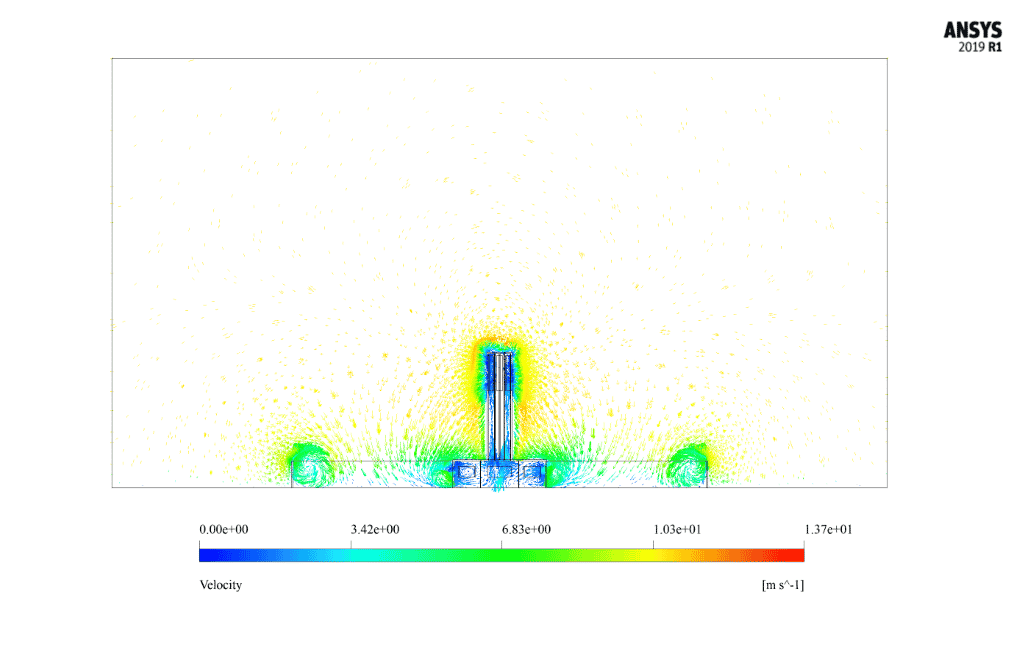This screenshot has width=1020, height=664.
Task: Click the [m s^-1] units label
Action: tap(782, 585)
